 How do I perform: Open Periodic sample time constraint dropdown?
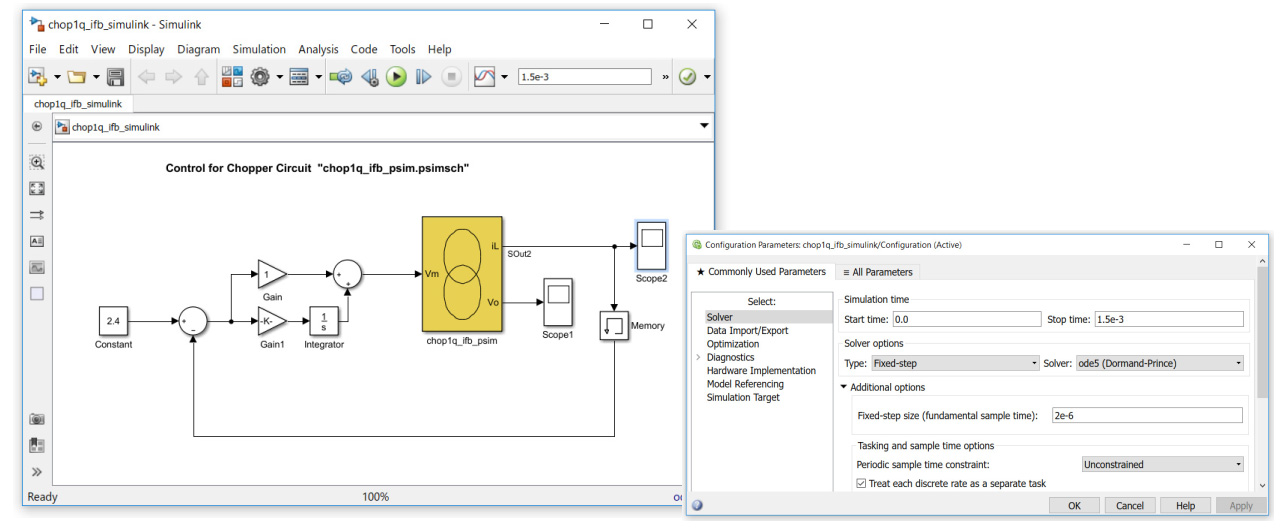click(1163, 464)
